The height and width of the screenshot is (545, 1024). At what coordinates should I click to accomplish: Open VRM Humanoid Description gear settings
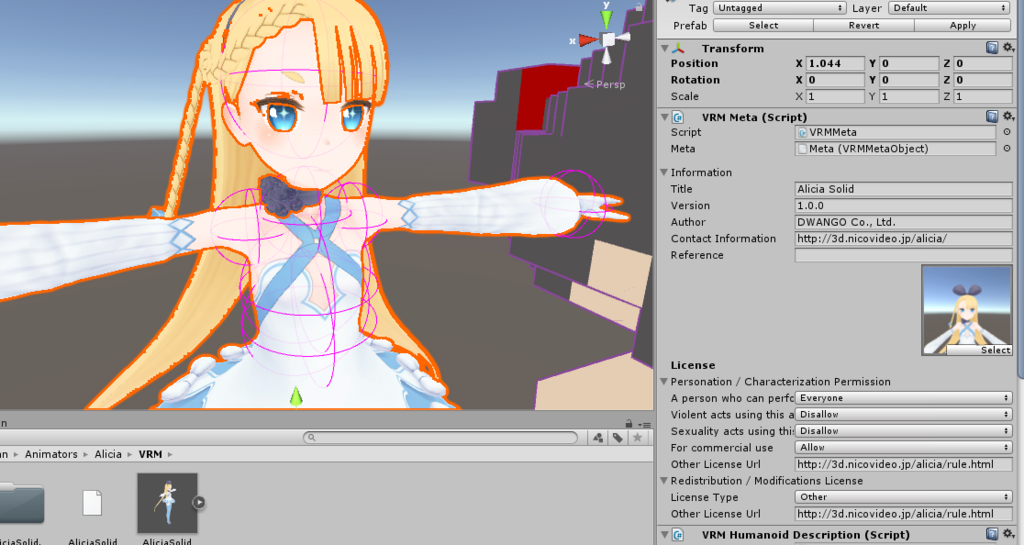click(1008, 535)
